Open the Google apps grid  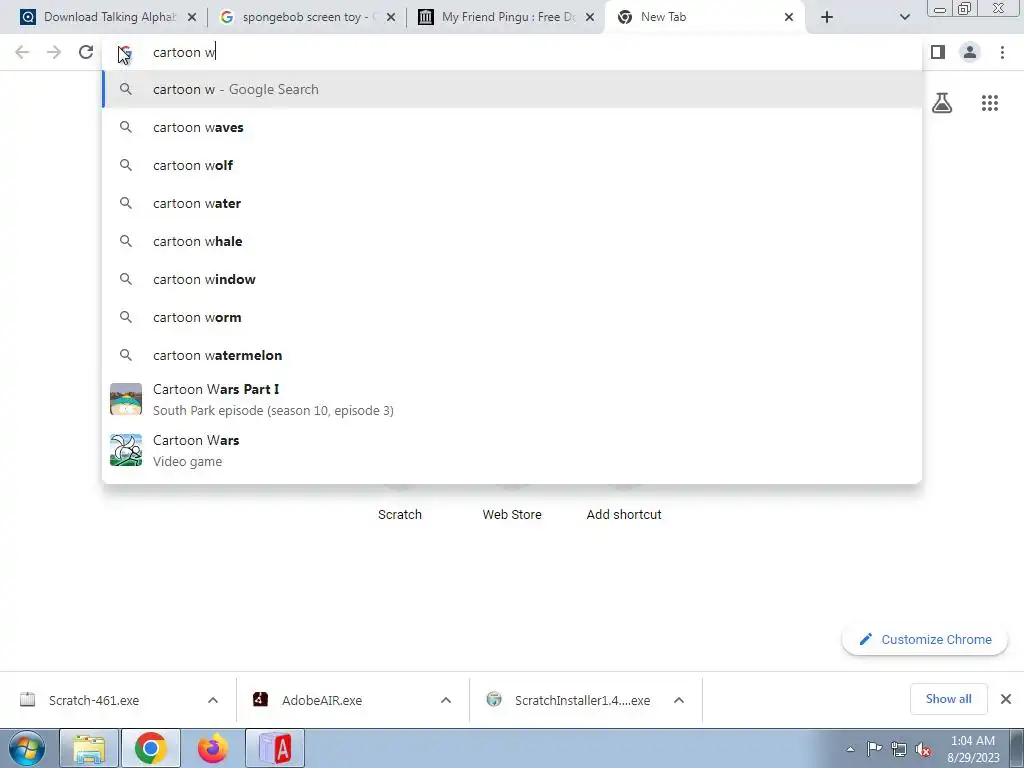(990, 103)
